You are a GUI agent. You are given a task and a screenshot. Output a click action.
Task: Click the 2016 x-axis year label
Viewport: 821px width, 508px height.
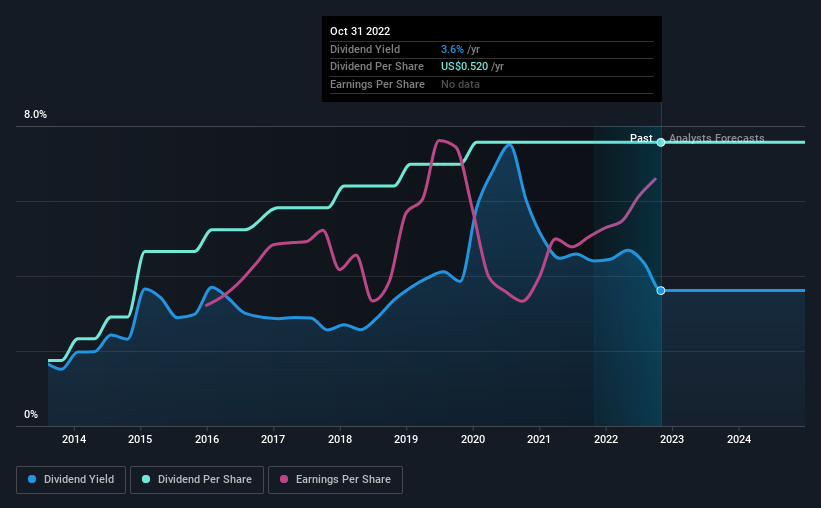(207, 439)
